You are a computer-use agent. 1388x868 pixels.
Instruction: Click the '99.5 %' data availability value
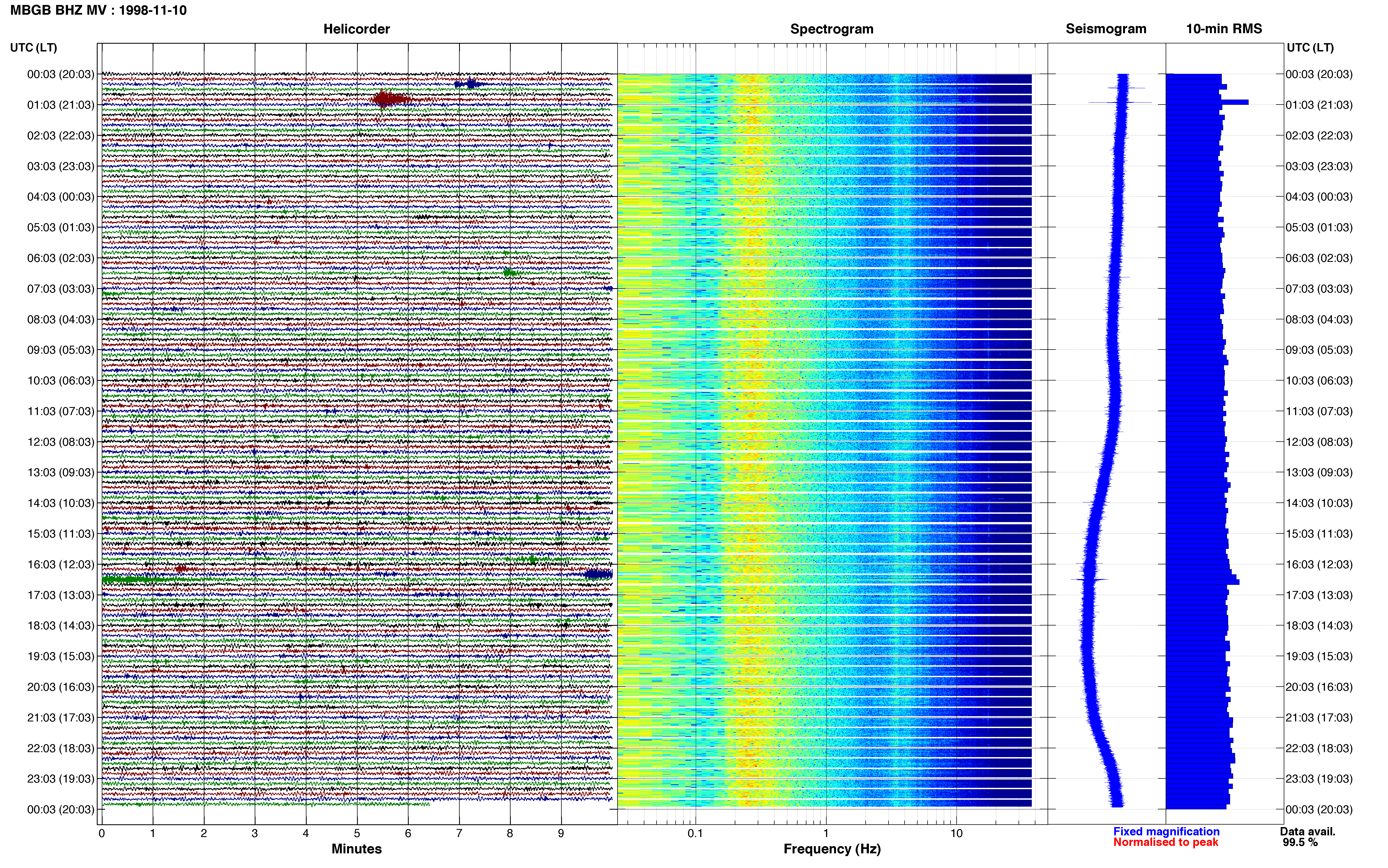click(1300, 842)
